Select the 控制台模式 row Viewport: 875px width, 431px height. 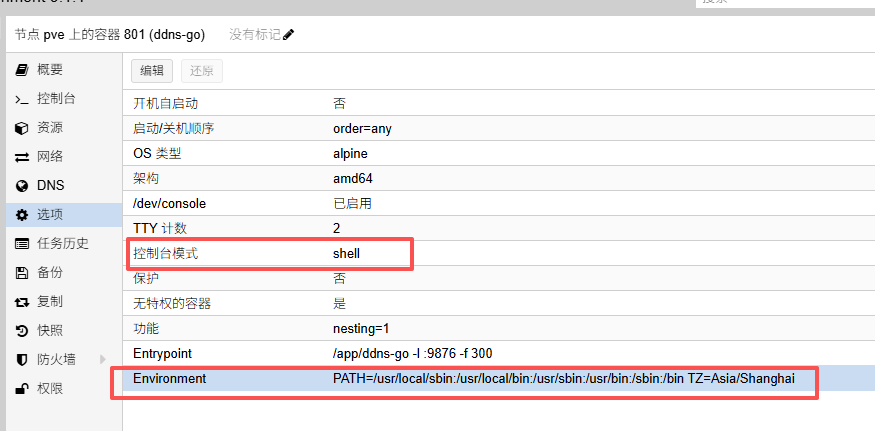click(x=499, y=253)
